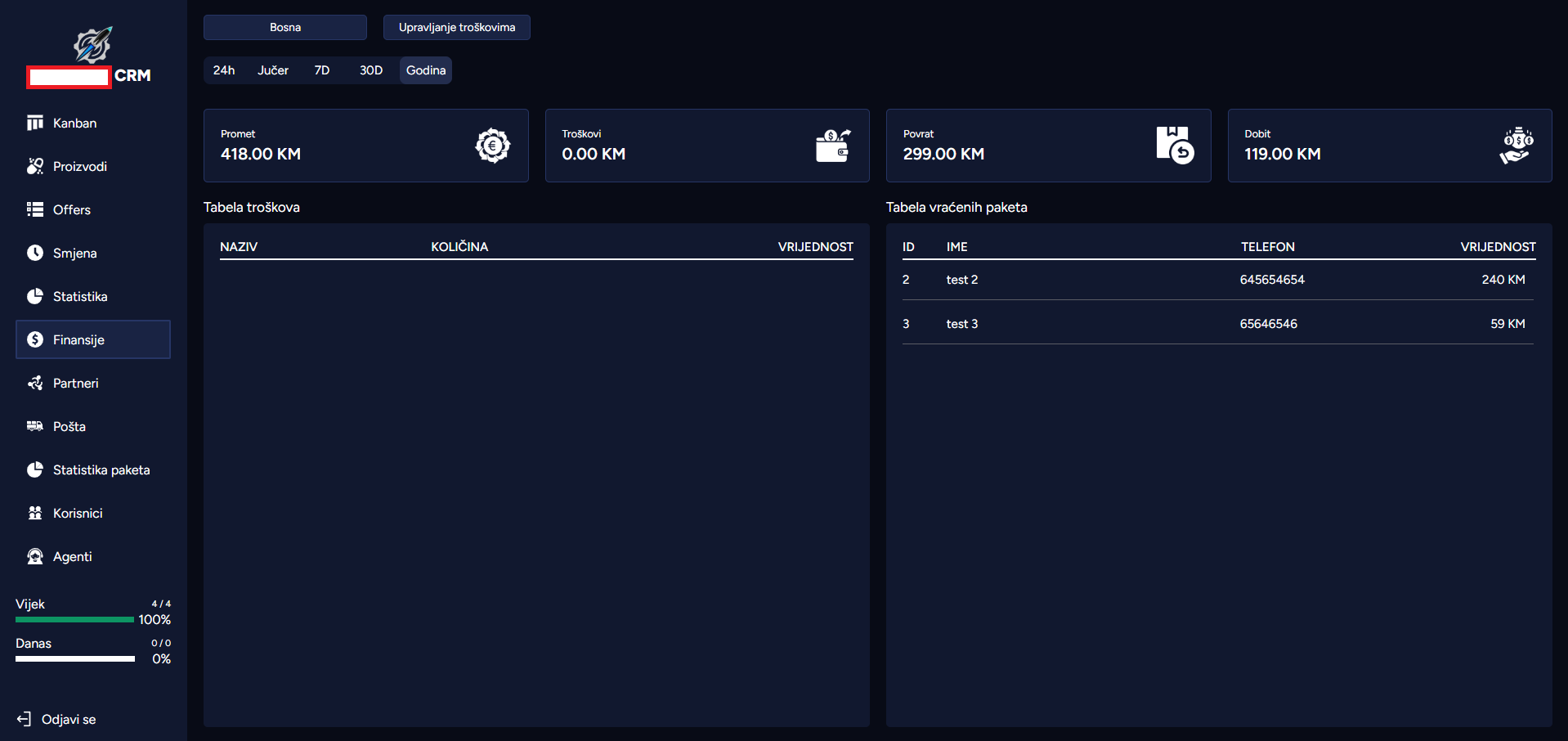Click the Bosna button
1568x741 pixels.
click(285, 27)
